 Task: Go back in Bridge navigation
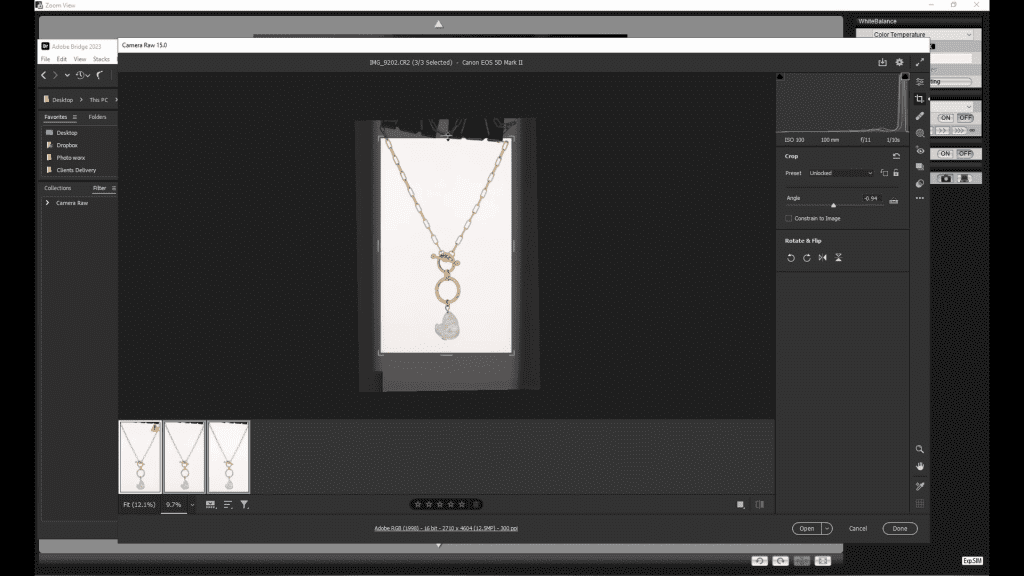click(x=44, y=75)
